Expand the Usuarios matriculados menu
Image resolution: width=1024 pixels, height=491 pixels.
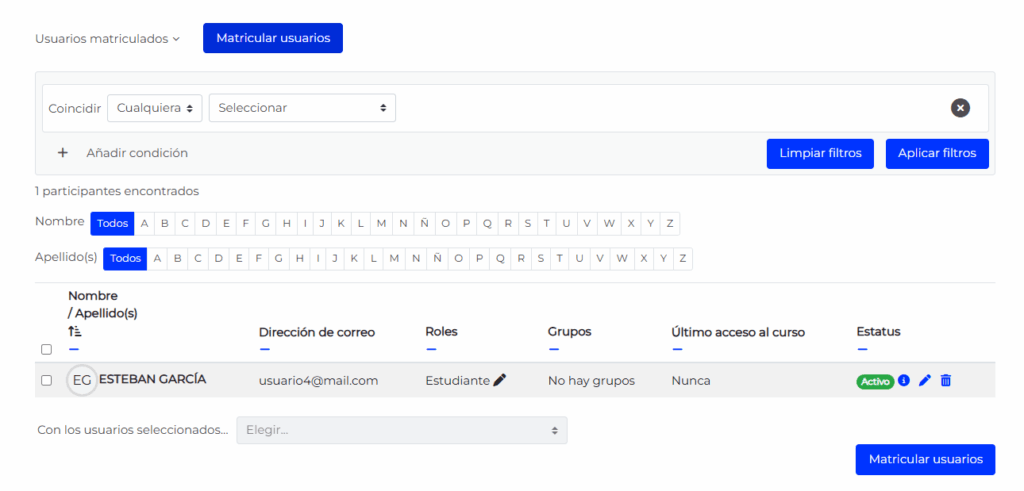107,39
